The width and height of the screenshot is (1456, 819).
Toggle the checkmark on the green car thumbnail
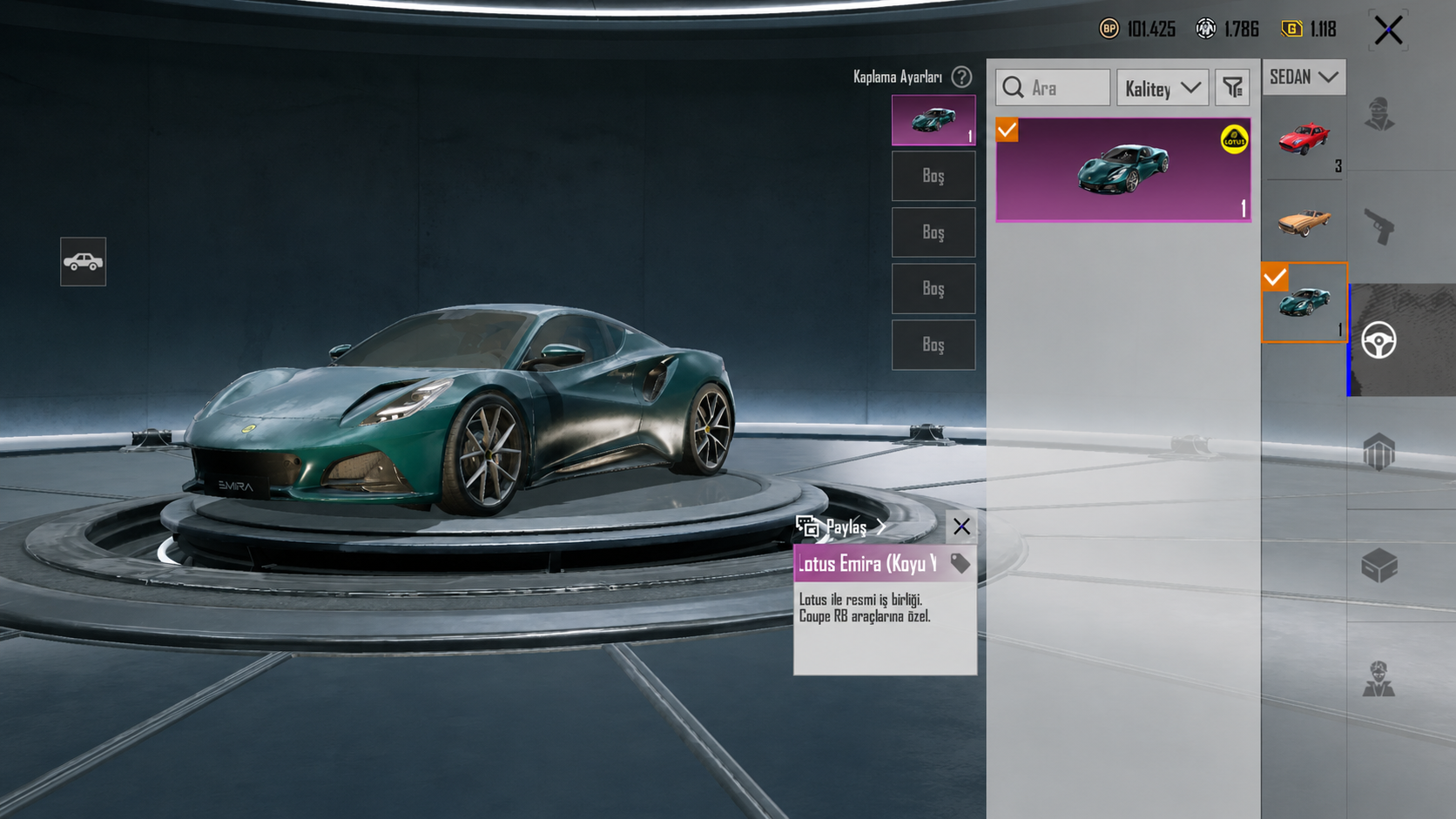pyautogui.click(x=1274, y=277)
